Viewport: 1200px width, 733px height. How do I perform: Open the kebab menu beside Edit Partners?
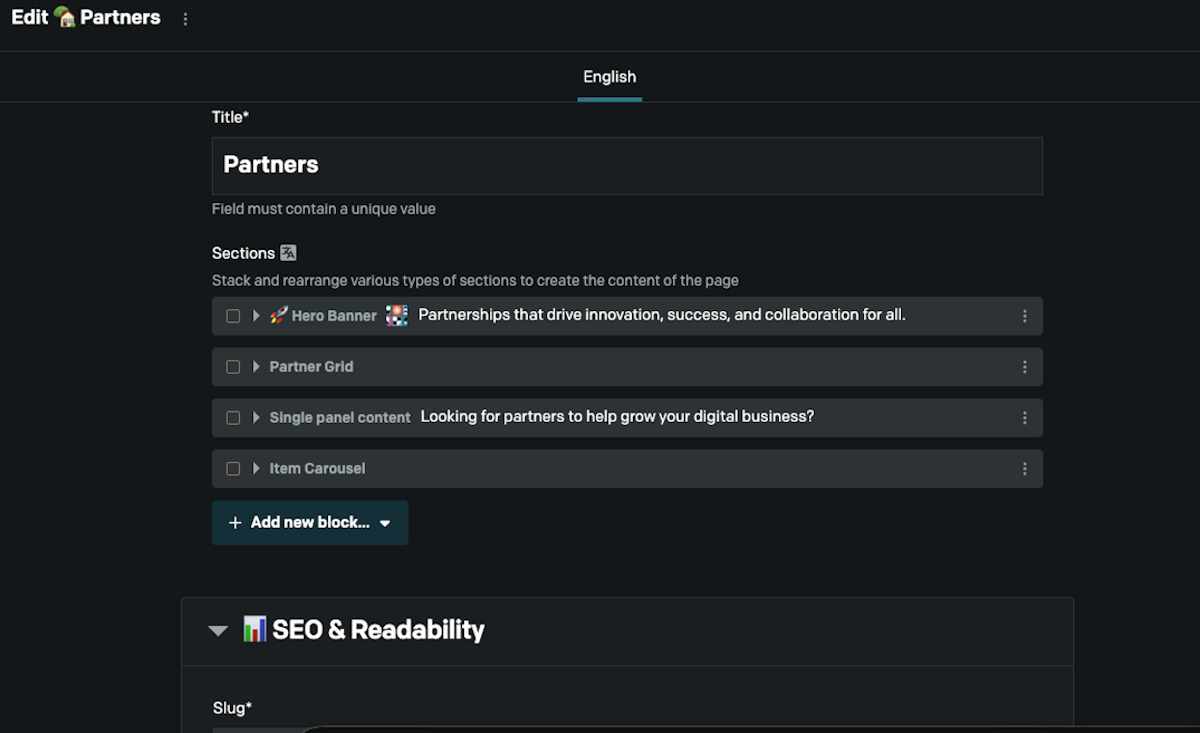pyautogui.click(x=185, y=19)
